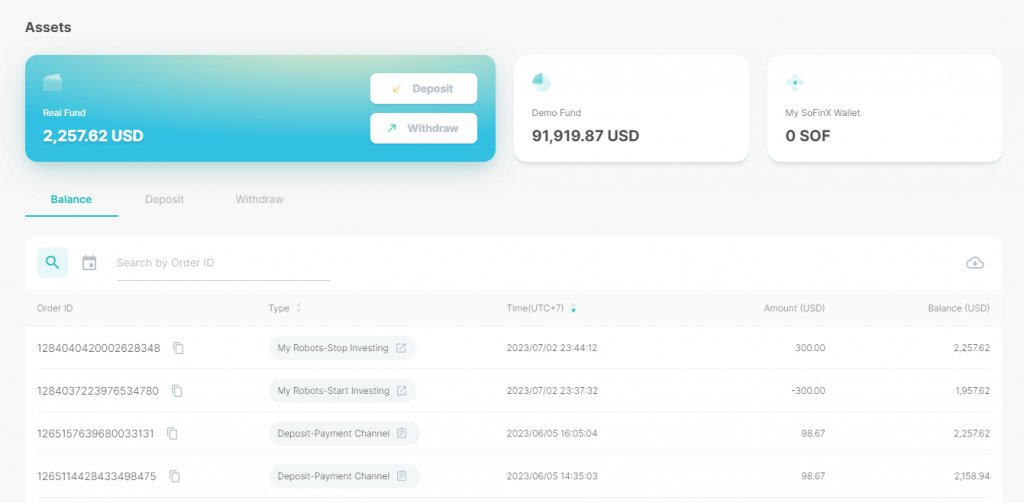
Task: Click order ID 1284037223976534780
Action: click(98, 391)
